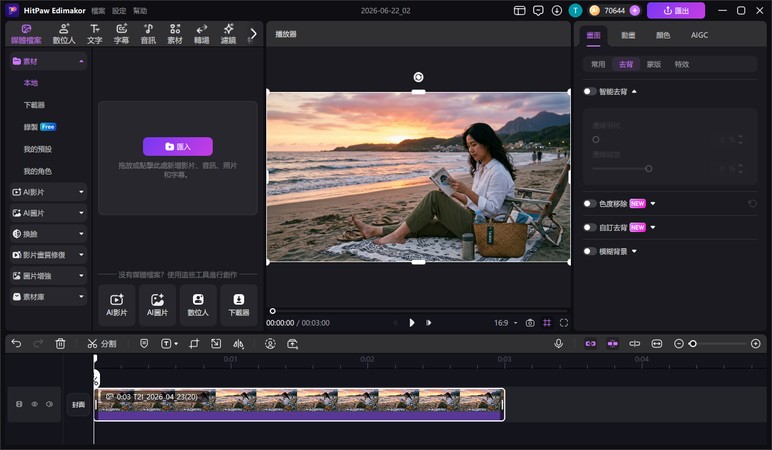Select the video clip on timeline

click(x=299, y=405)
